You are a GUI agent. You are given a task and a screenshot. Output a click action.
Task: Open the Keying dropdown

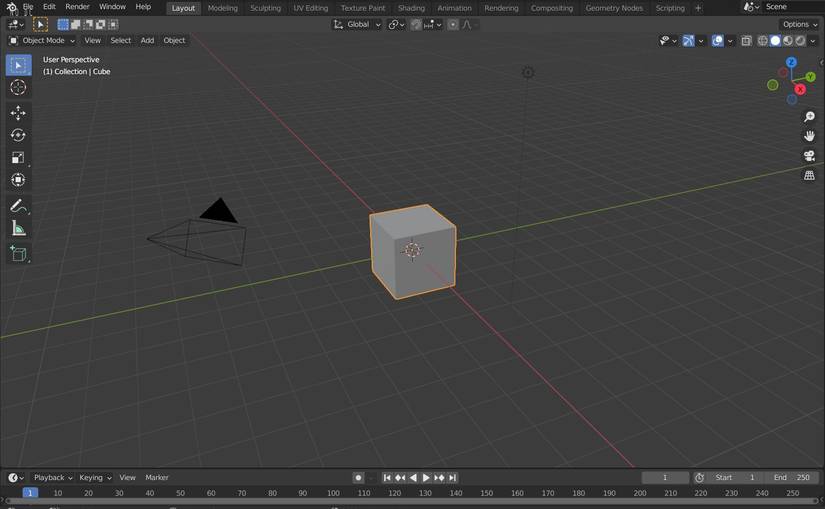(x=95, y=477)
